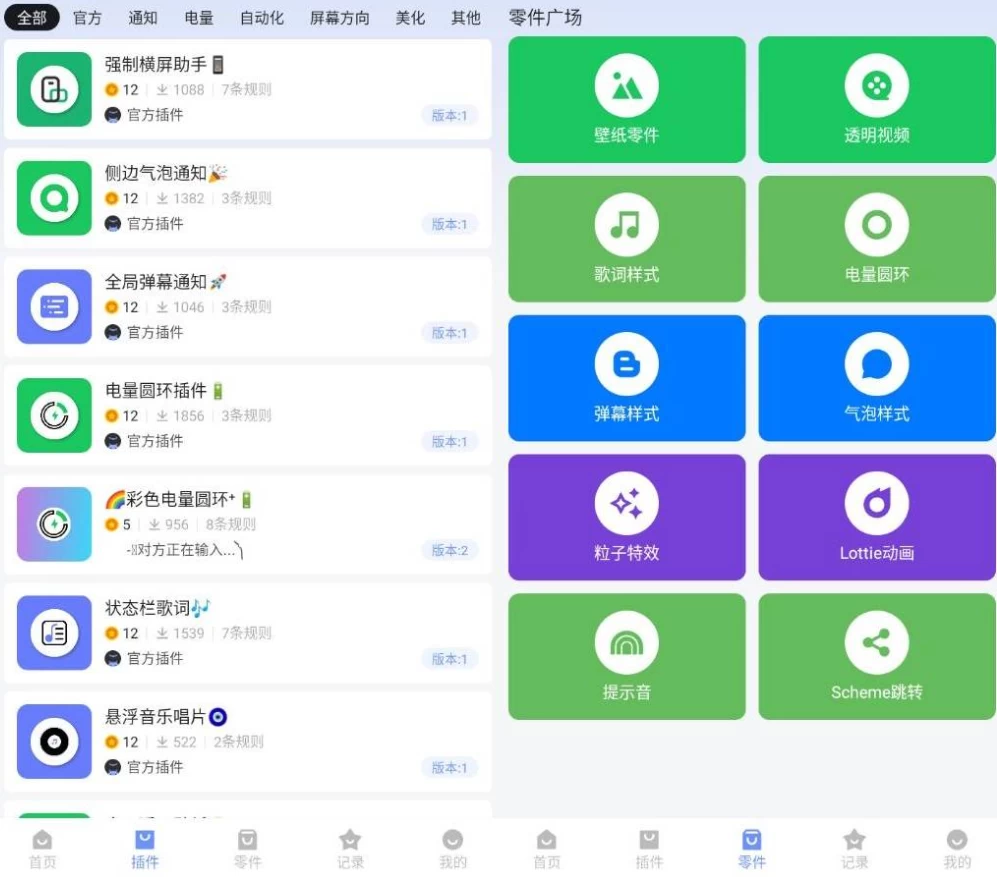Choose the 气泡样式 chat bubble tile
Screen dimensions: 997x877
pyautogui.click(x=876, y=378)
